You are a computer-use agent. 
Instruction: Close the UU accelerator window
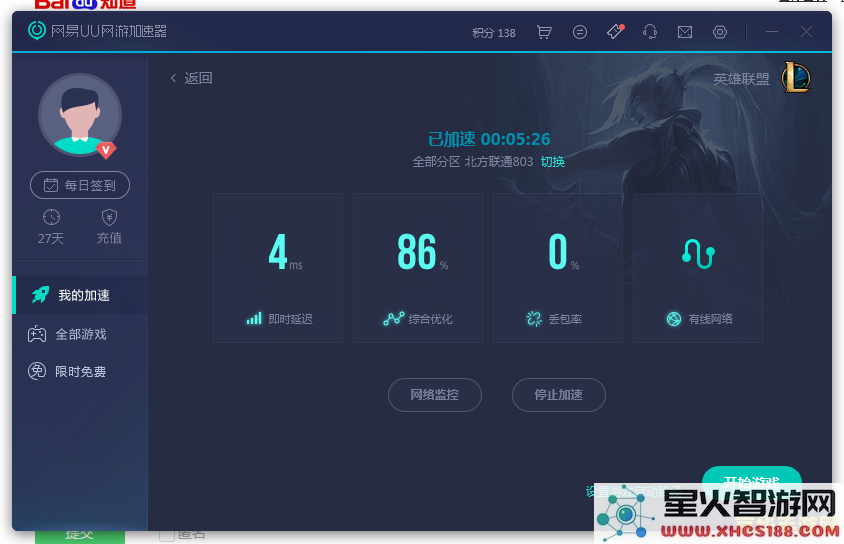[x=806, y=32]
